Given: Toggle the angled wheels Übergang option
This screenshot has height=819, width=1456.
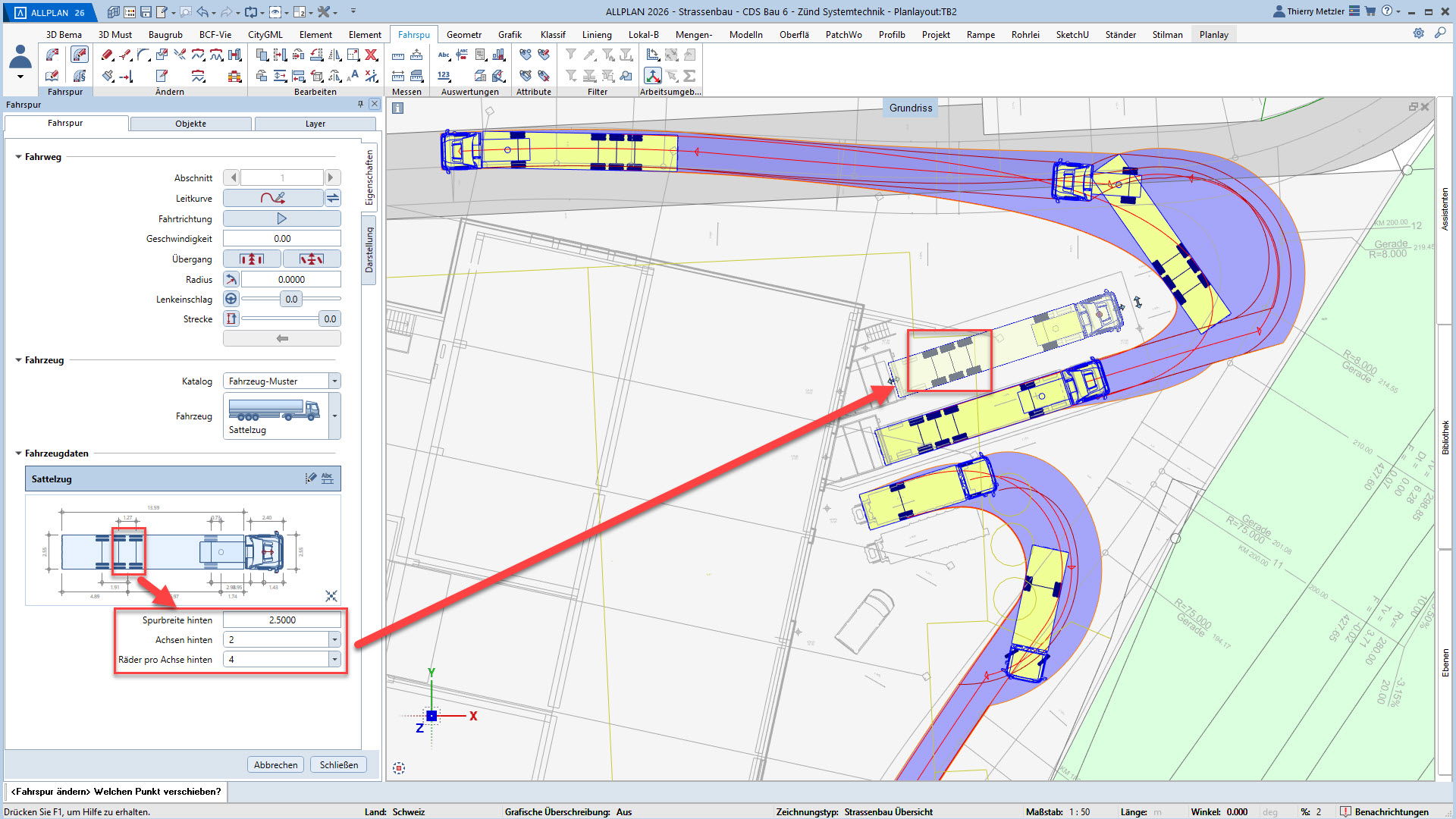Looking at the screenshot, I should click(311, 259).
